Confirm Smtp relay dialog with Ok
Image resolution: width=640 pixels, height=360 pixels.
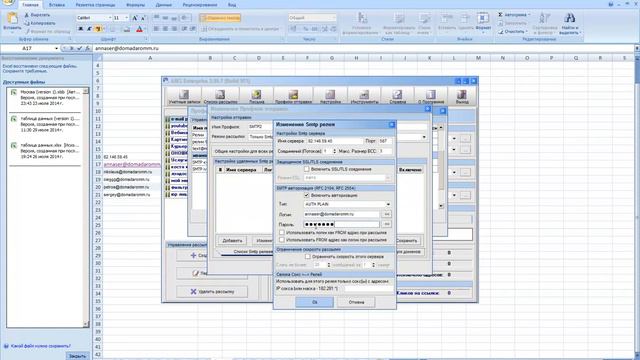314,302
